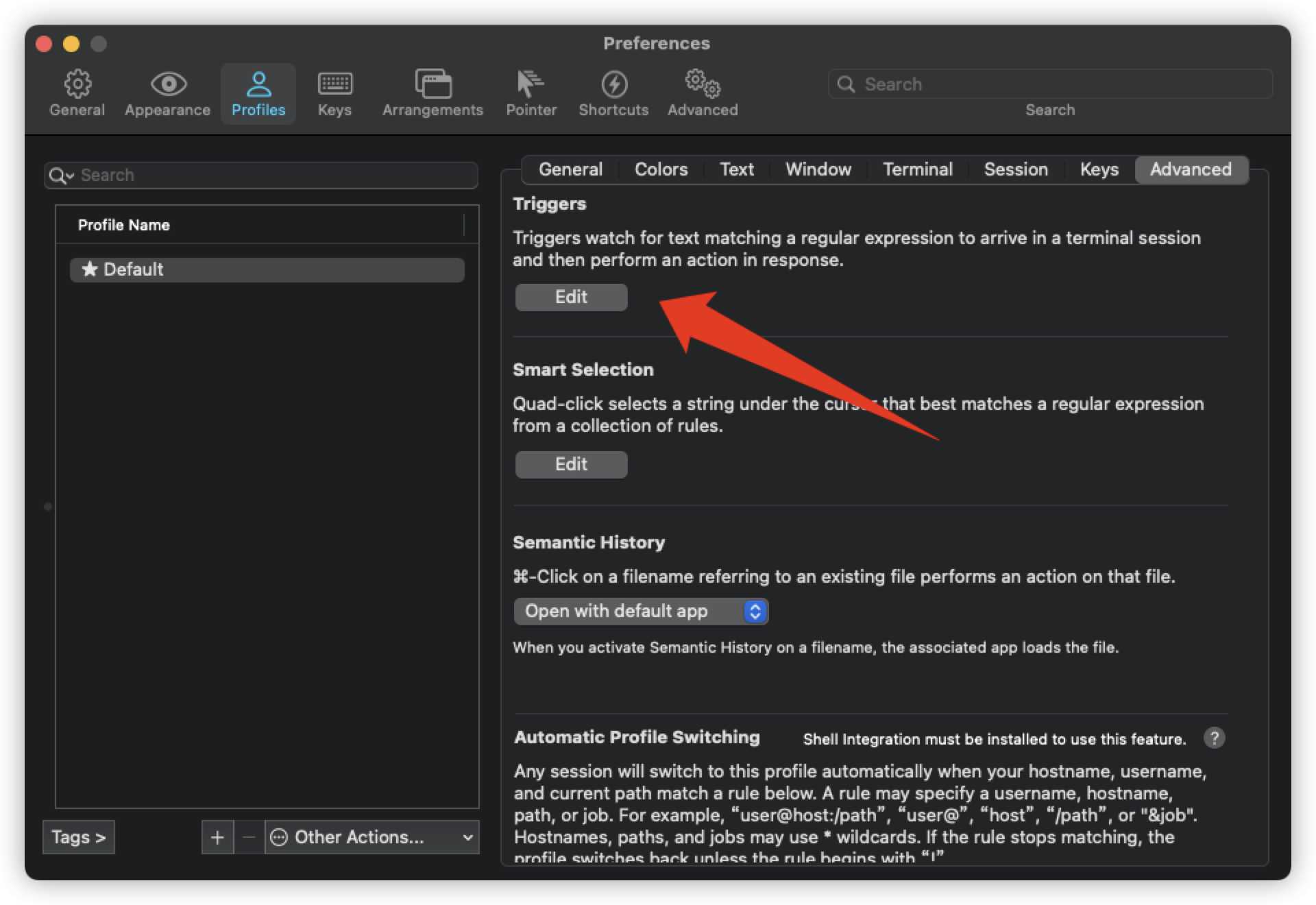Screen dimensions: 1316x905
Task: Open Semantic History action dropdown
Action: [x=640, y=611]
